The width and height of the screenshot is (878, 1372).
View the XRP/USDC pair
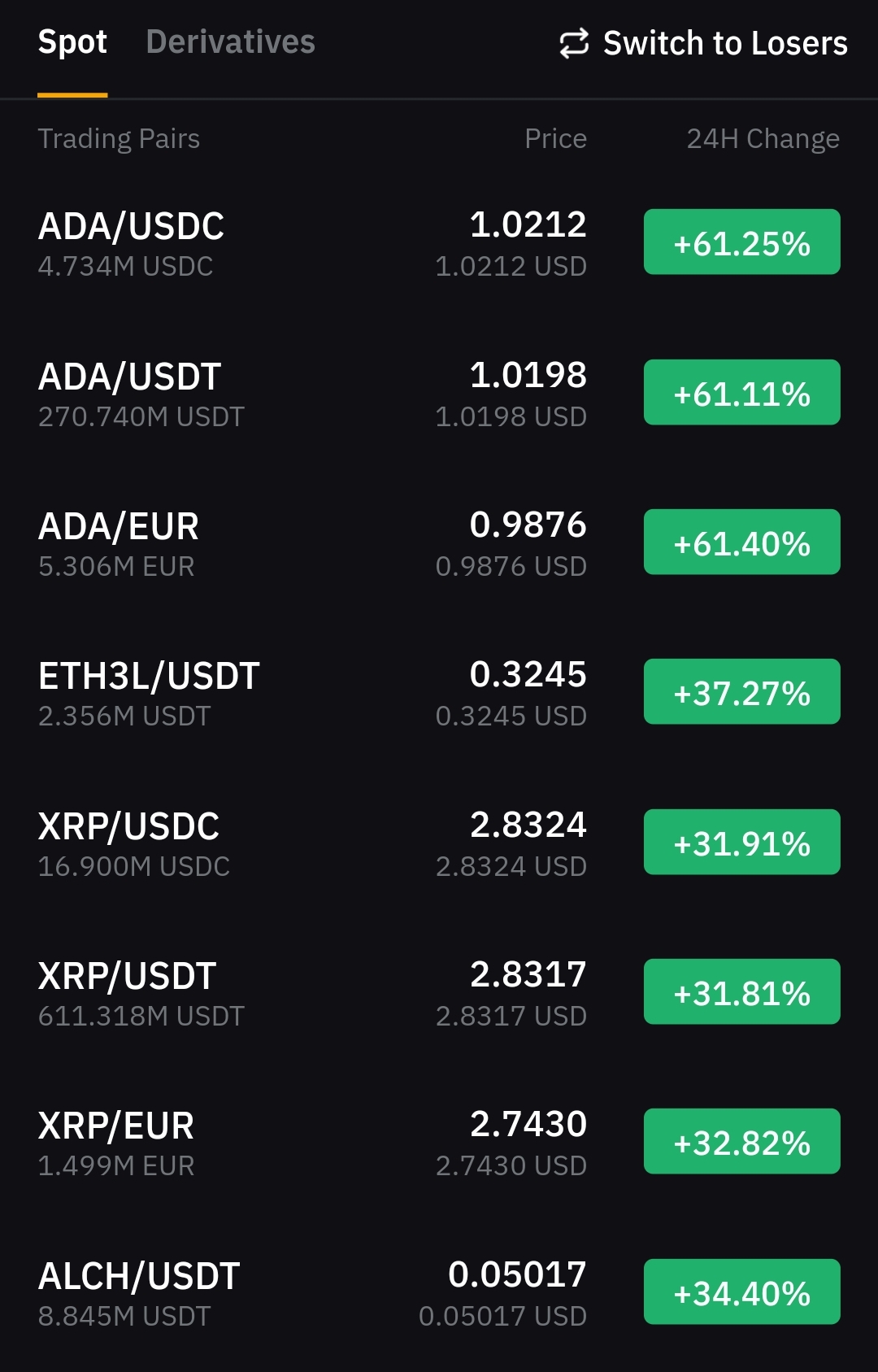coord(129,827)
